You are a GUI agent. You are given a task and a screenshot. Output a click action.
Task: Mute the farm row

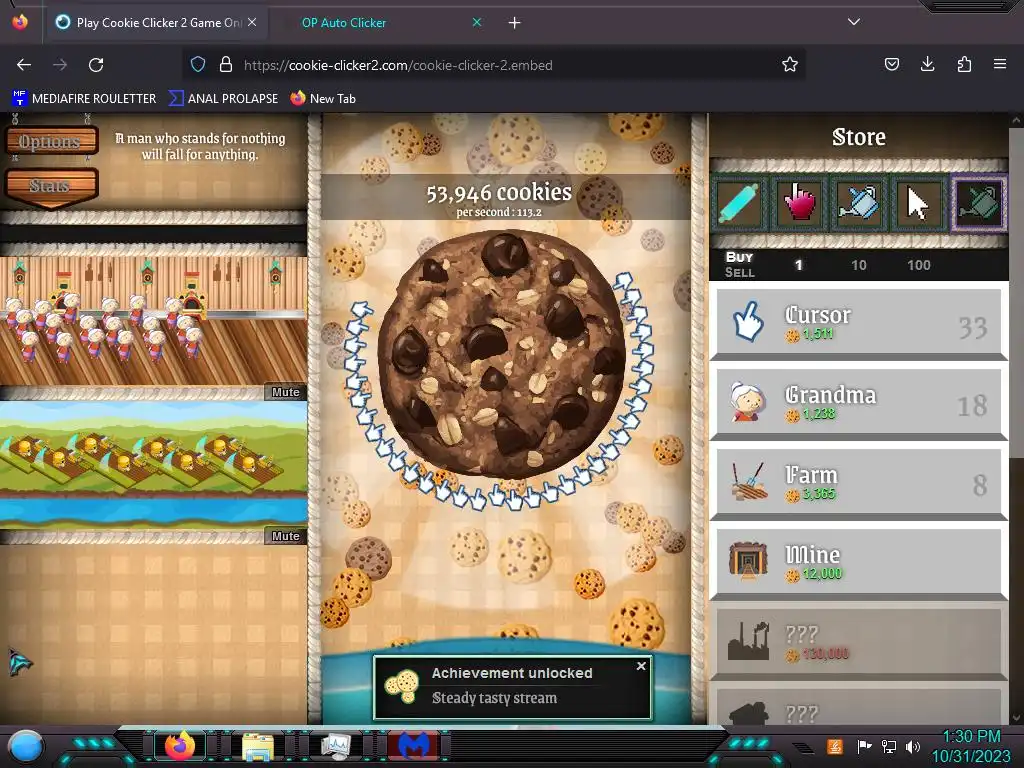pos(285,536)
